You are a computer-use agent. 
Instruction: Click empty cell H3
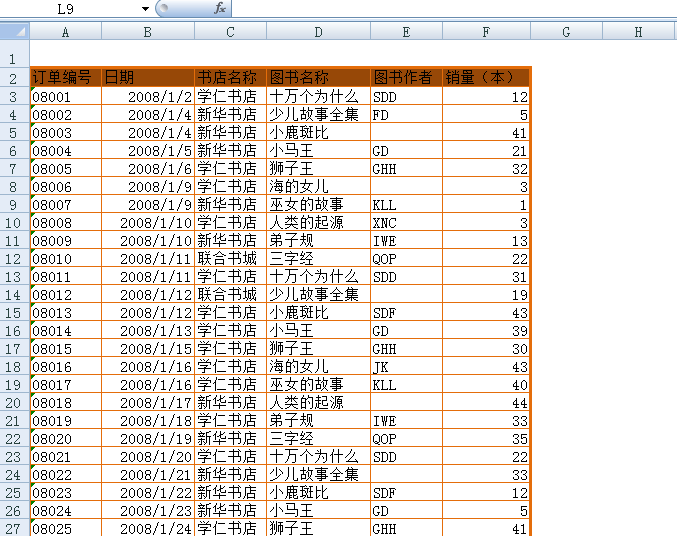[639, 96]
